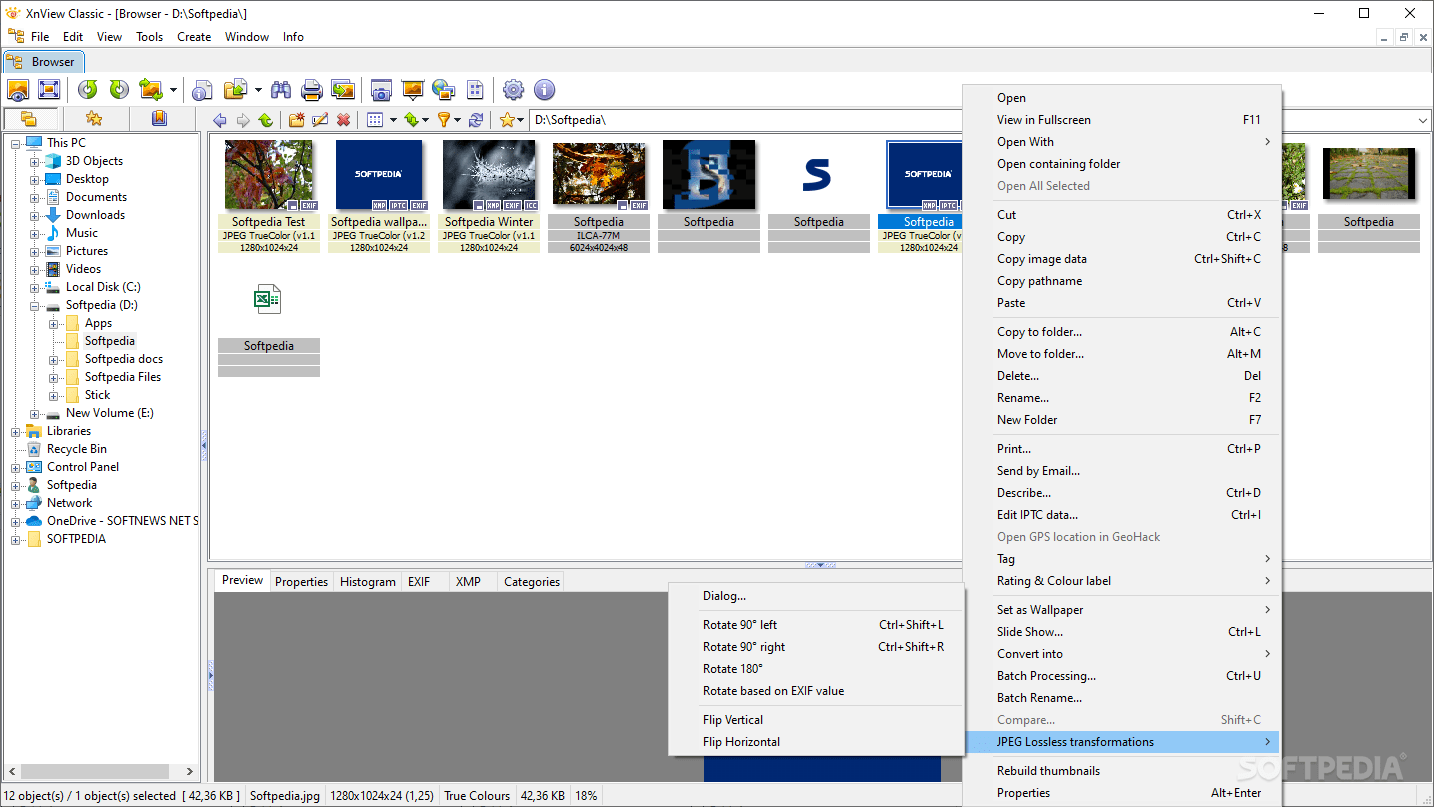This screenshot has height=807, width=1434.
Task: Open the address path dropdown arrow
Action: point(1423,120)
